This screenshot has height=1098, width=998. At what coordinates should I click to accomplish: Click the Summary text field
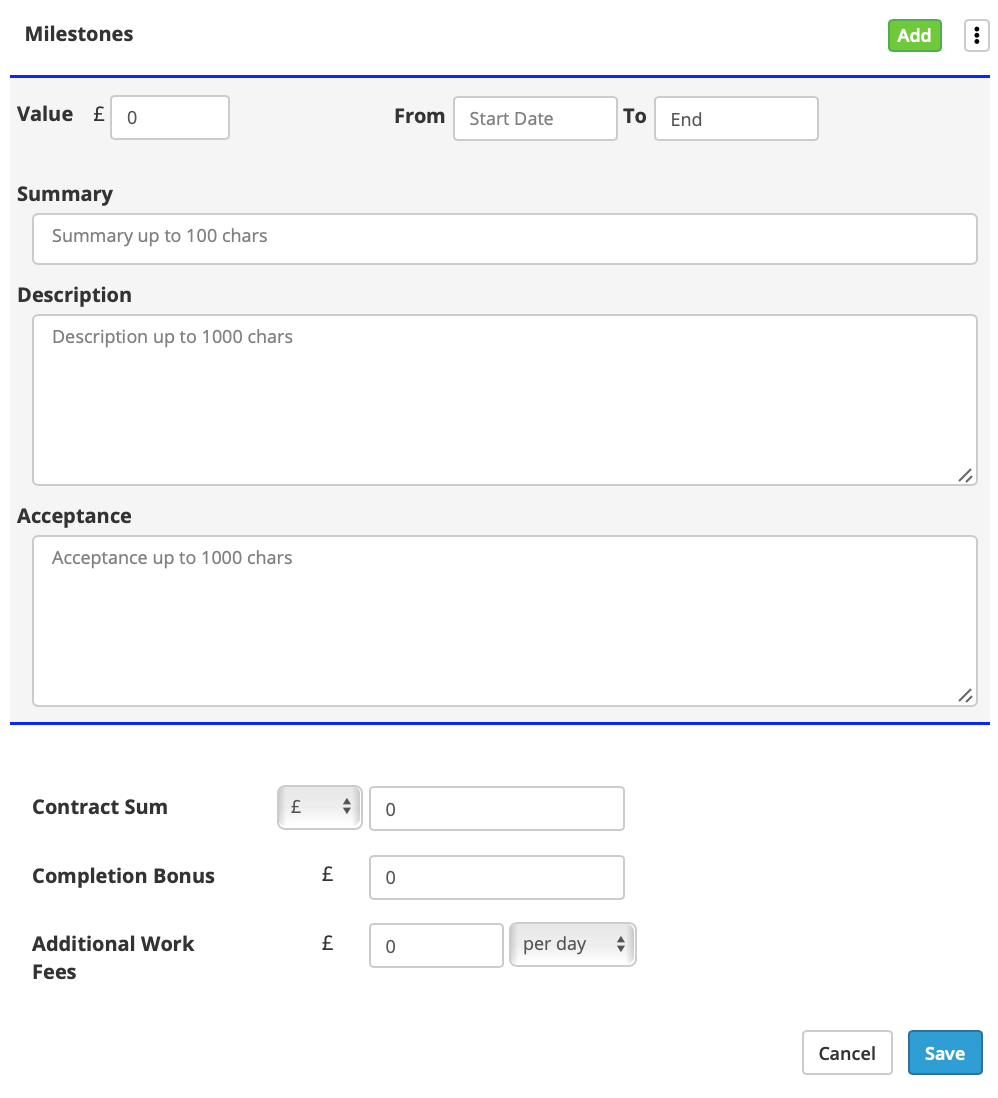[x=505, y=238]
